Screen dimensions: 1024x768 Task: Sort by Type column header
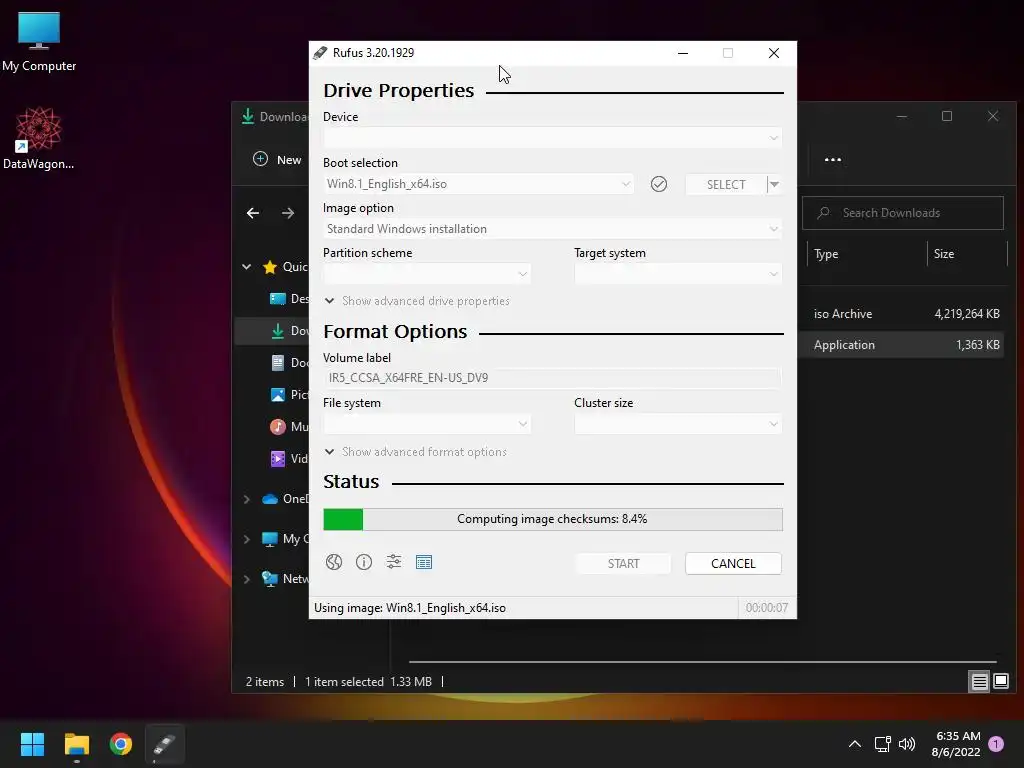826,254
